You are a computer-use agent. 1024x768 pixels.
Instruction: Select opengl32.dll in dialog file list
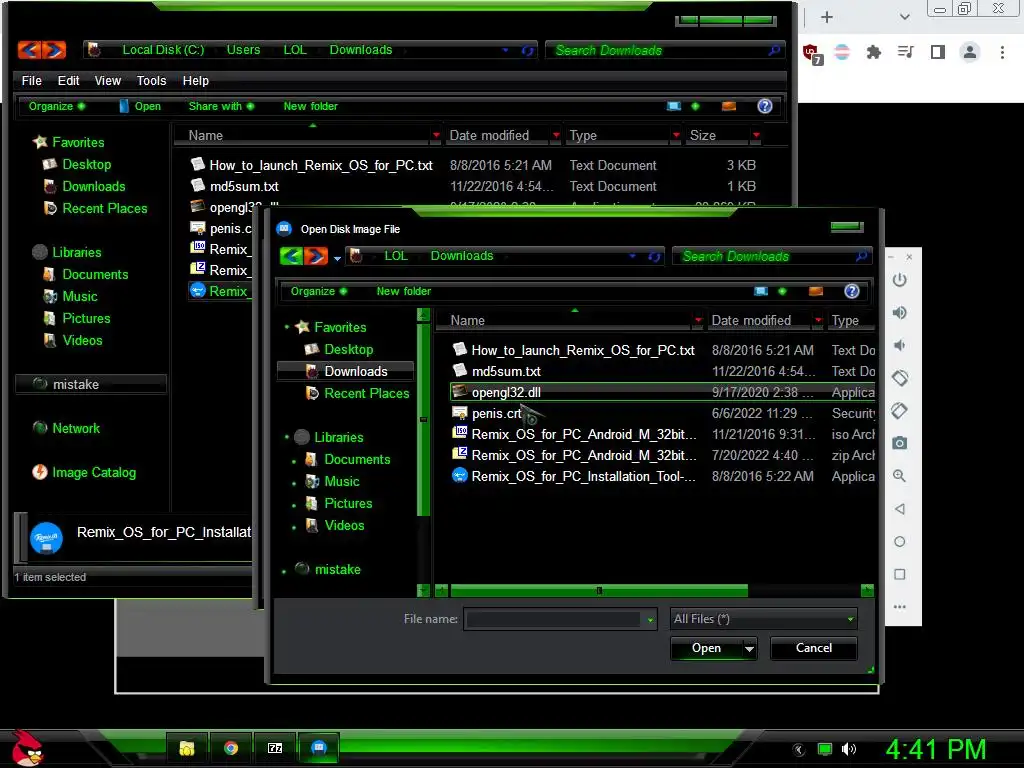pyautogui.click(x=662, y=392)
